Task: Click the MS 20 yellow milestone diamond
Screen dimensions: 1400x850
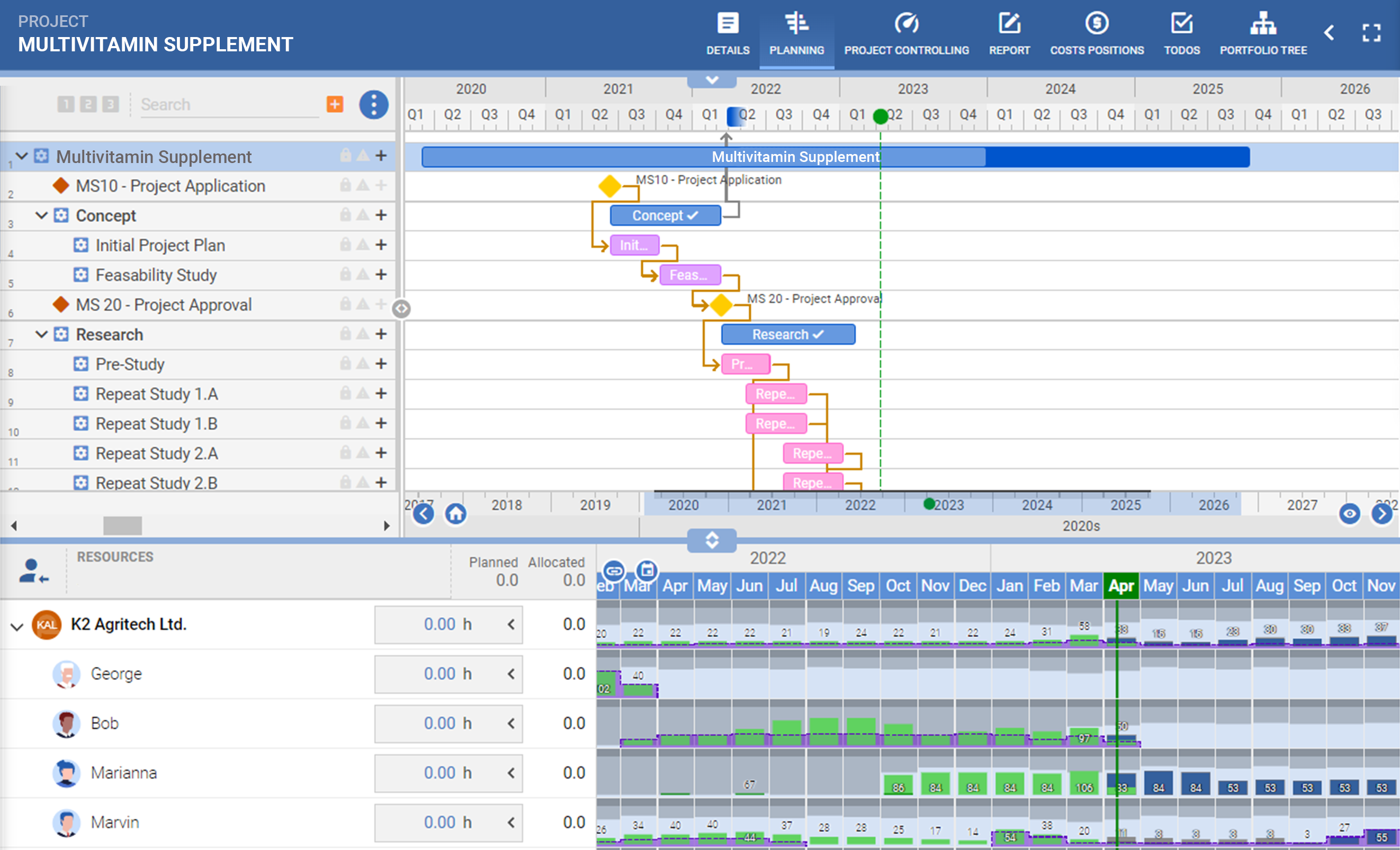Action: point(721,305)
